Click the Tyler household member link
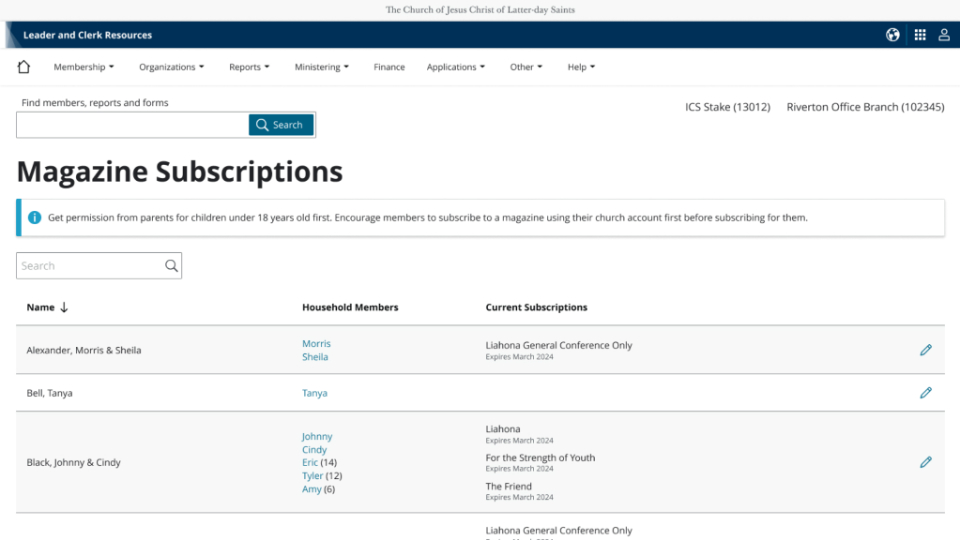Image resolution: width=960 pixels, height=540 pixels. coord(312,476)
